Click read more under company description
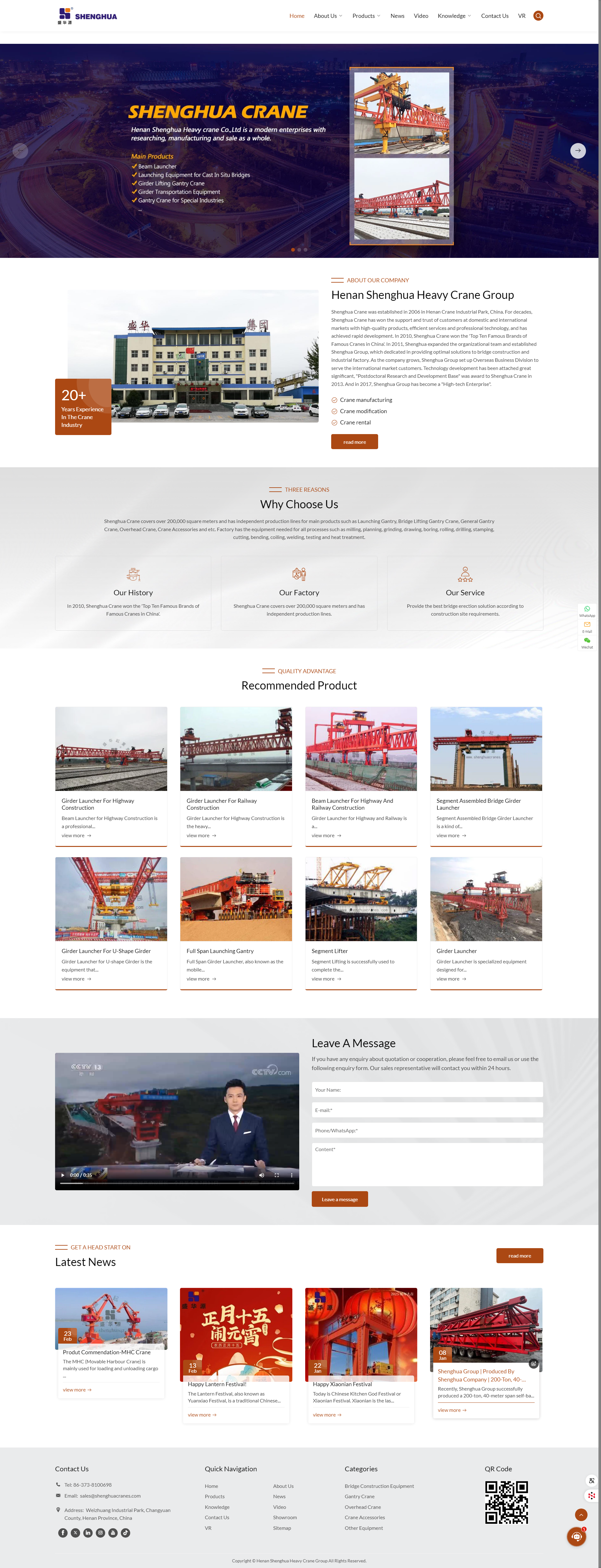The width and height of the screenshot is (601, 1568). coord(354,441)
